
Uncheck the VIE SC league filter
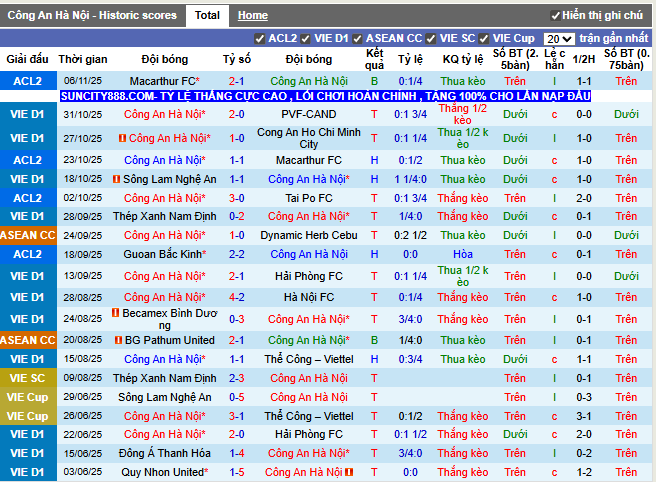tap(430, 39)
